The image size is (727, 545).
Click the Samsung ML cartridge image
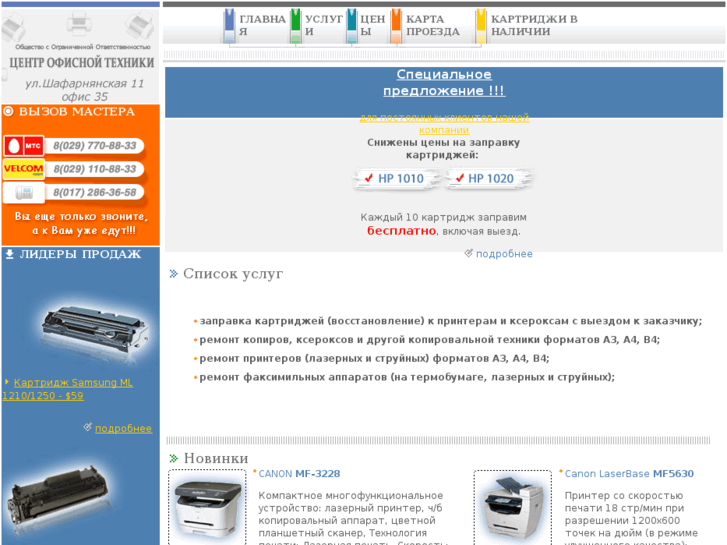point(95,330)
